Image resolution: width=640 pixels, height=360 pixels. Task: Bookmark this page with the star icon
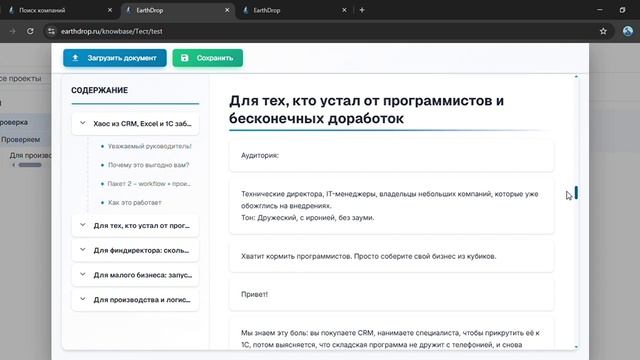(x=603, y=31)
